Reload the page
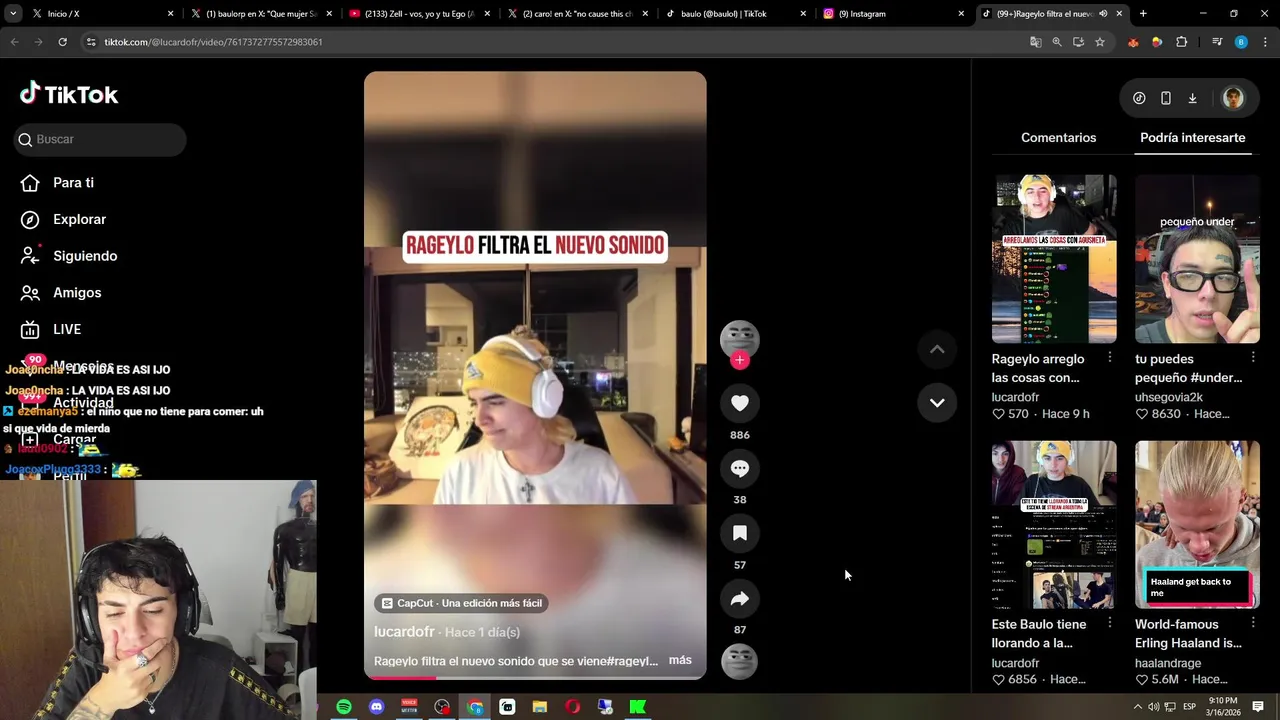Viewport: 1280px width, 720px height. click(x=62, y=42)
